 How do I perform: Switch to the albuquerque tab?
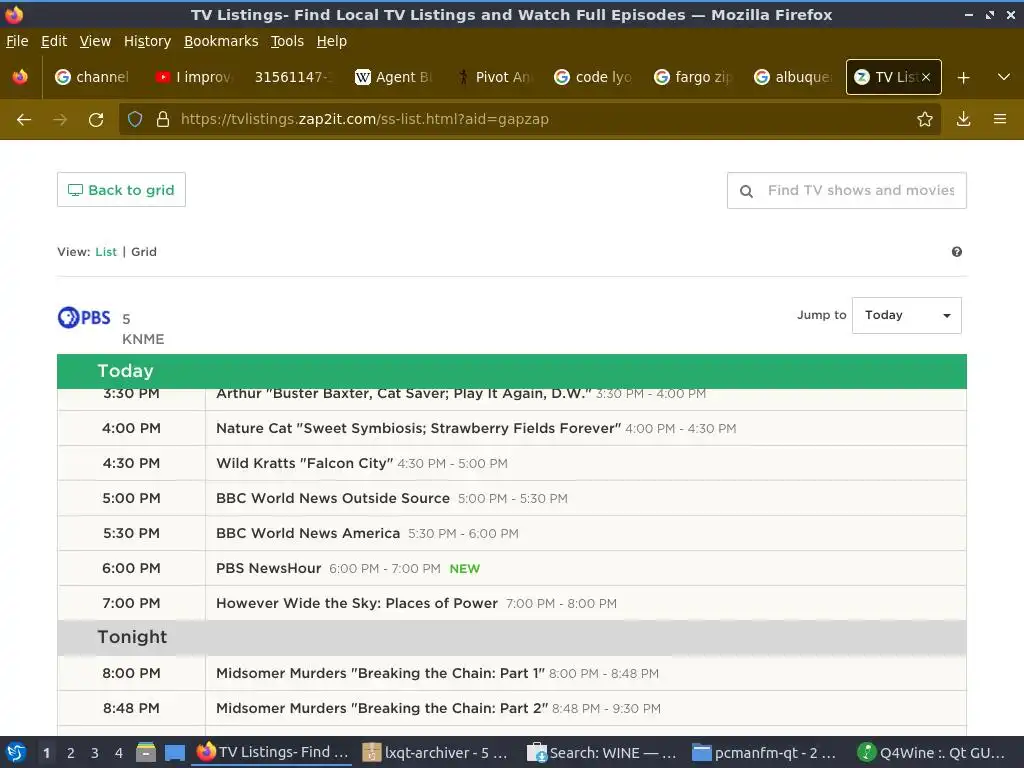click(x=793, y=77)
